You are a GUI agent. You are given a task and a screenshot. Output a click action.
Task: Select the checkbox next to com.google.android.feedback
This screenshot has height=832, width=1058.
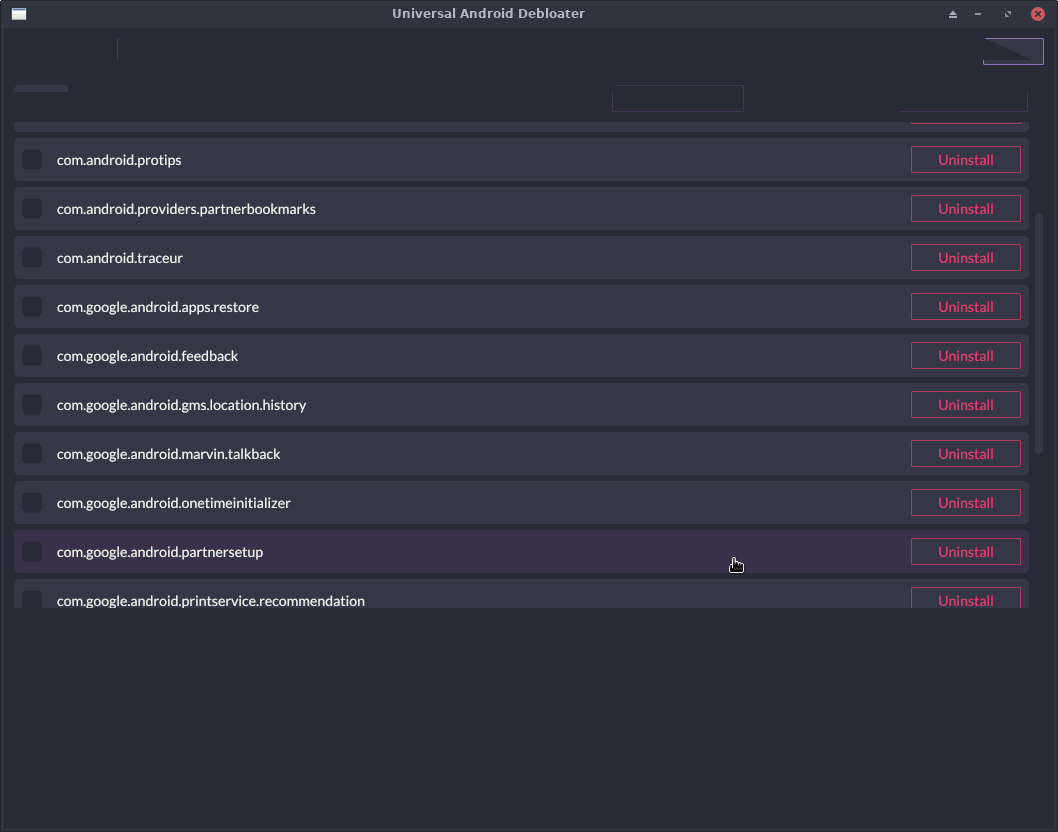(x=31, y=355)
